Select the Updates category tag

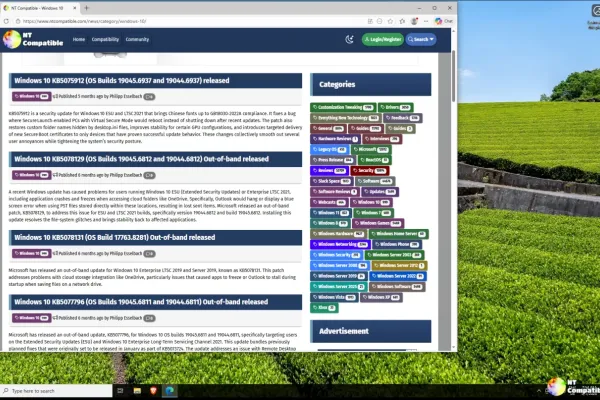coord(380,191)
